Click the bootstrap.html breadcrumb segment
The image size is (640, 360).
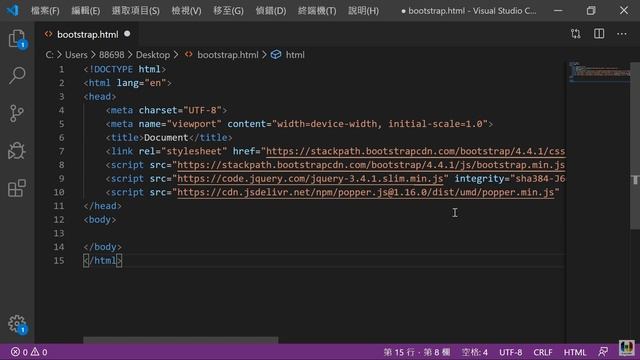pos(228,55)
